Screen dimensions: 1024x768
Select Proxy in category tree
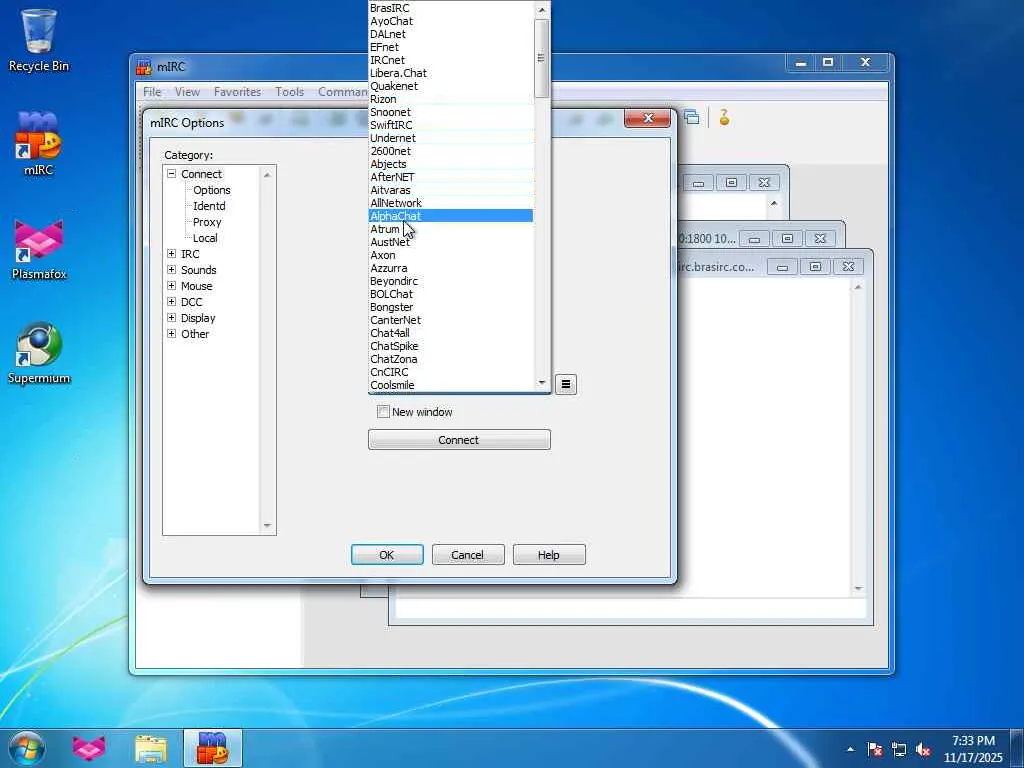207,222
